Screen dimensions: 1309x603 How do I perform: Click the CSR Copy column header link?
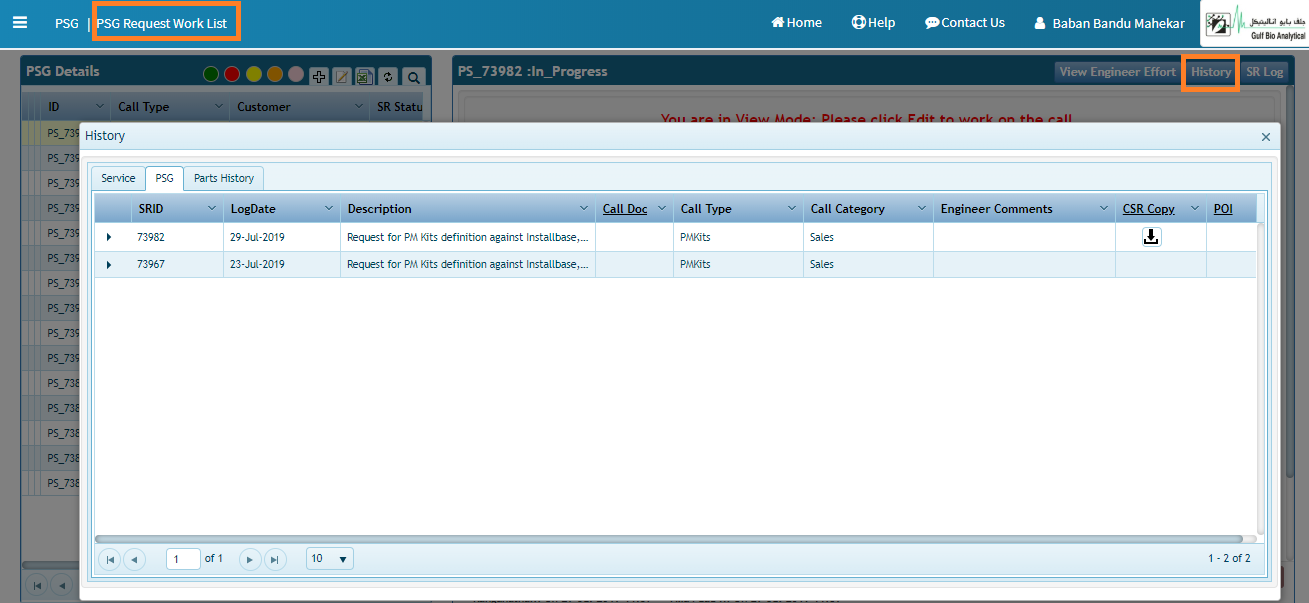(1149, 209)
